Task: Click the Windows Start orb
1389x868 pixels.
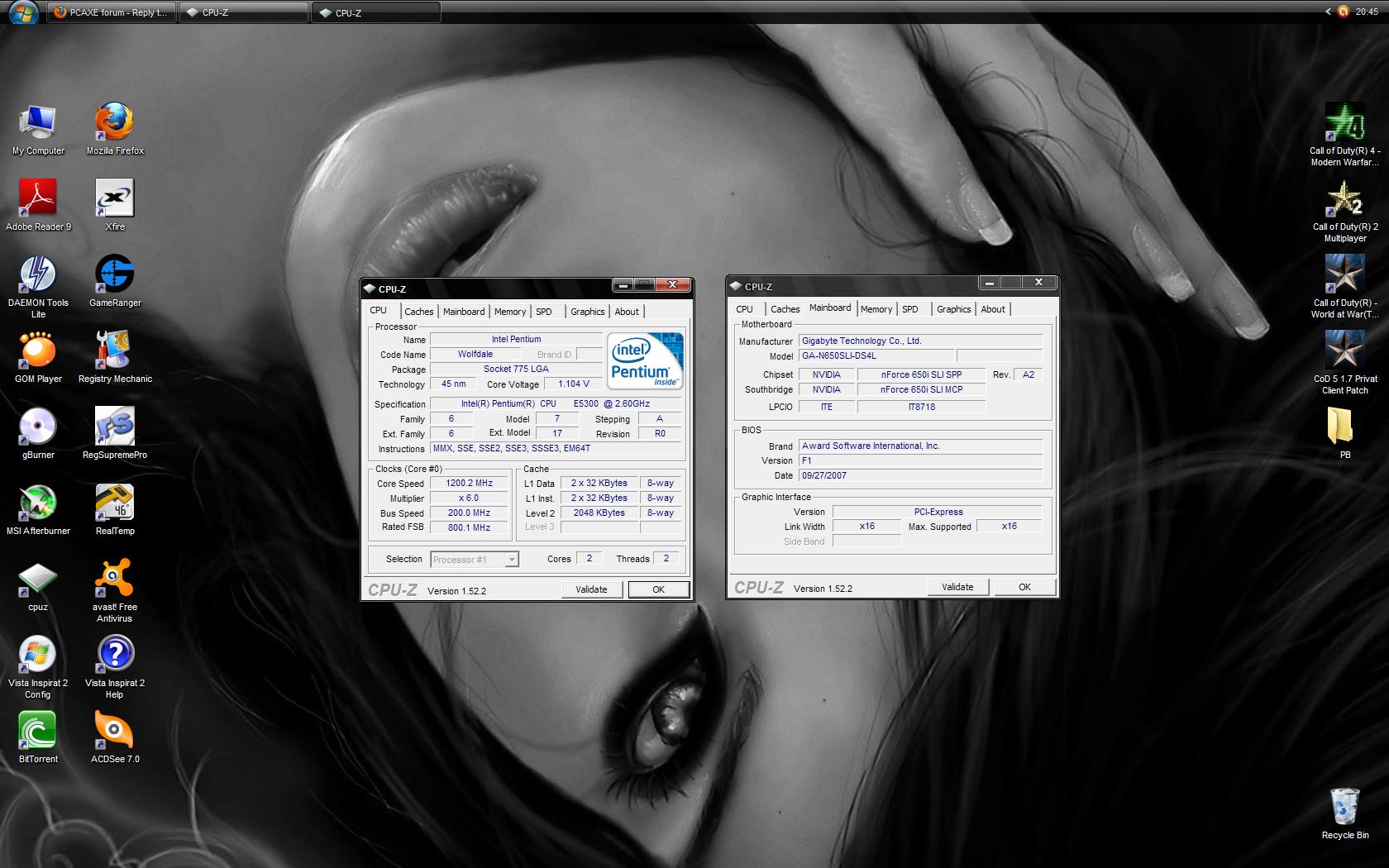Action: tap(22, 12)
